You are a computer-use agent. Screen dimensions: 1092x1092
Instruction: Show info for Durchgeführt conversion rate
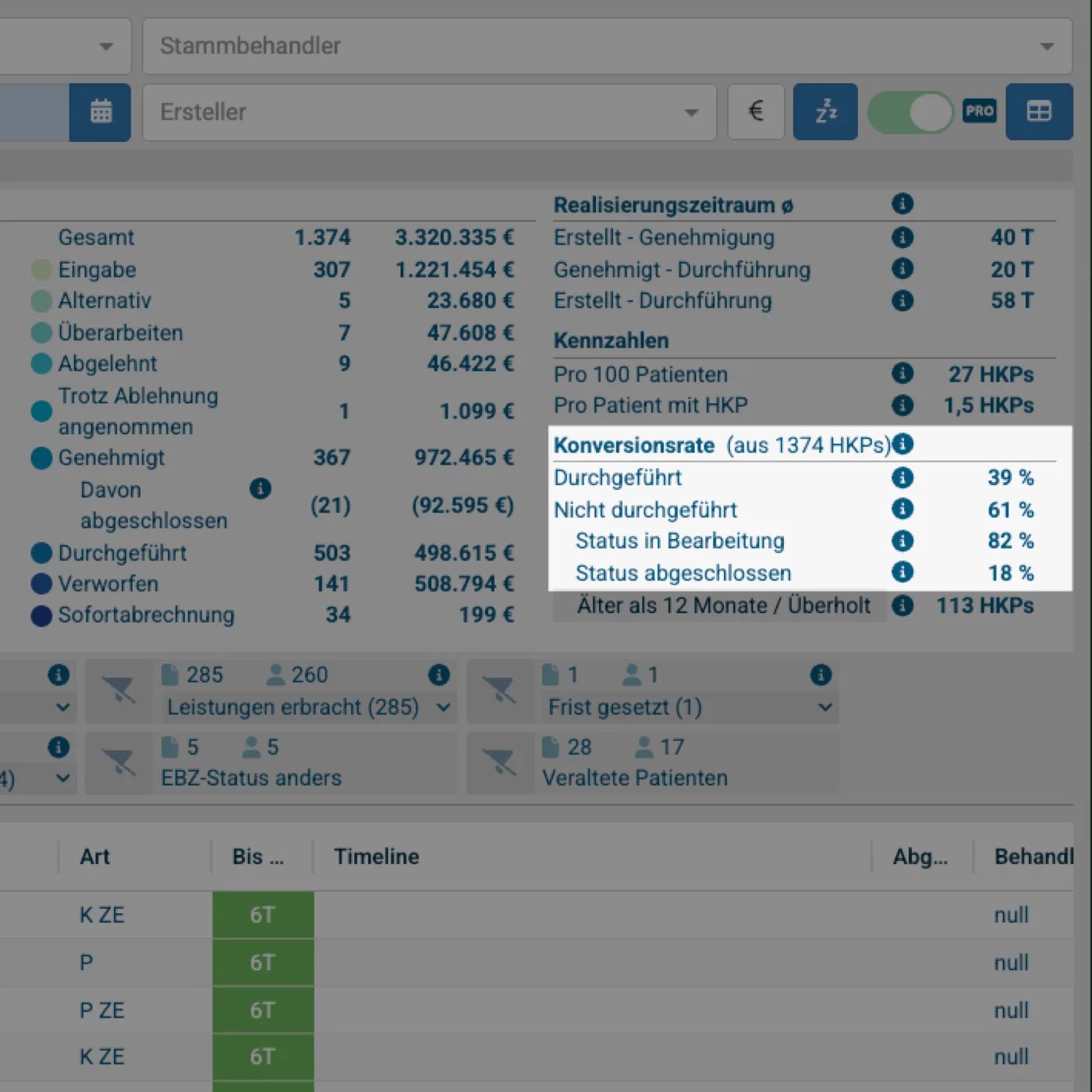click(902, 477)
